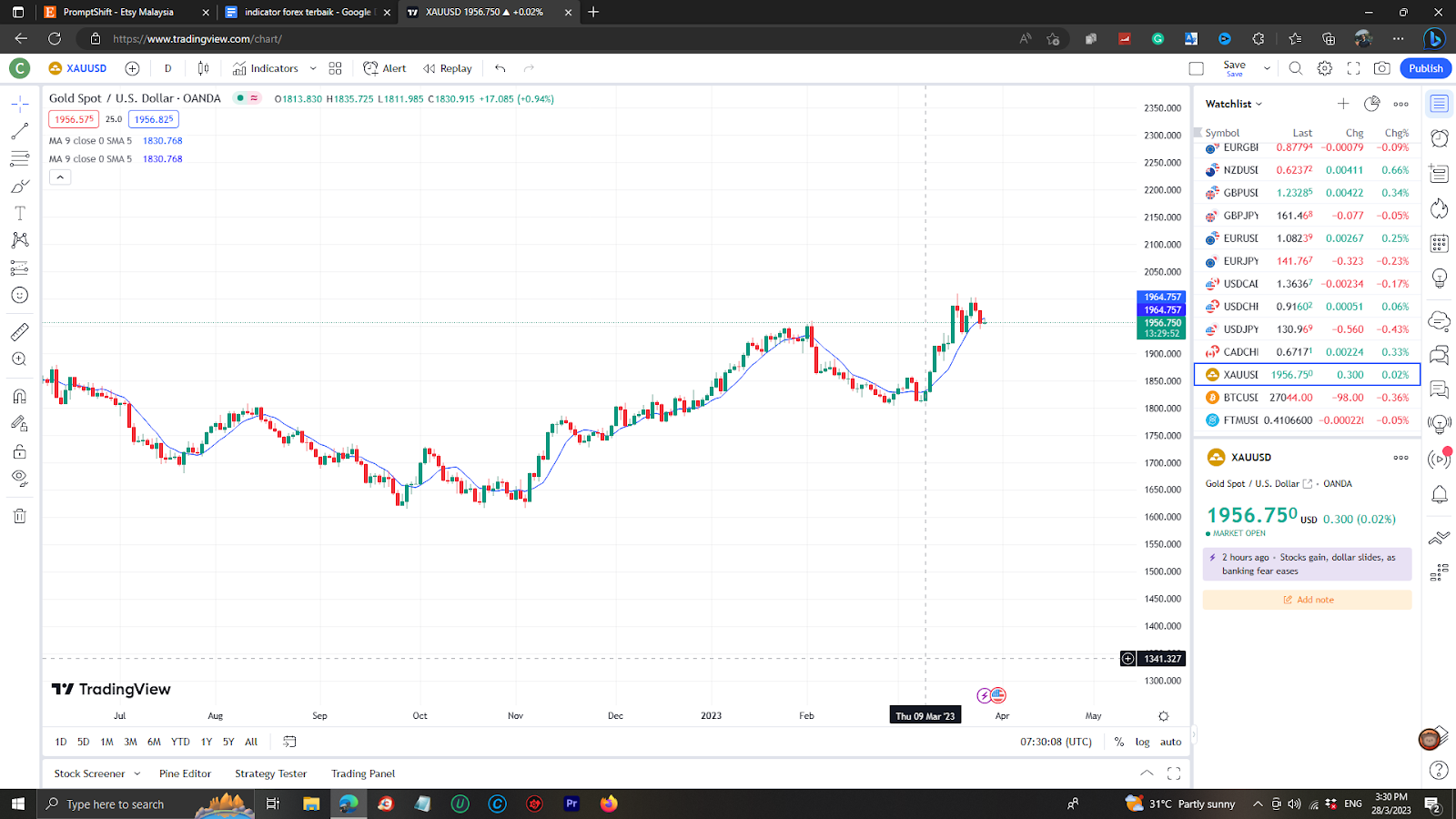
Task: Save the chart layout
Action: pos(1234,68)
